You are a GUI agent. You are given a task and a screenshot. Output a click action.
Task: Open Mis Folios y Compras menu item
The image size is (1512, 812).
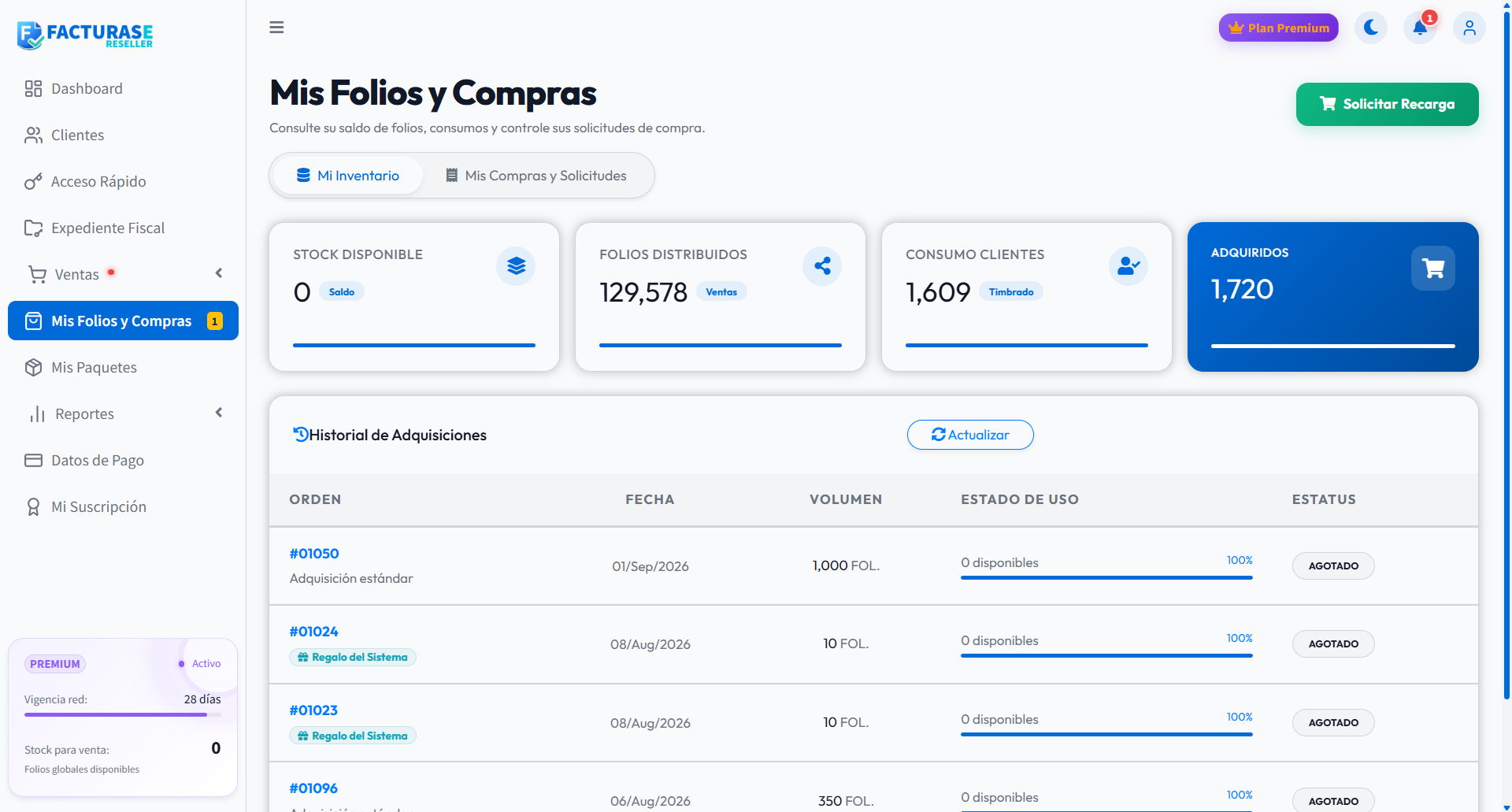coord(123,321)
